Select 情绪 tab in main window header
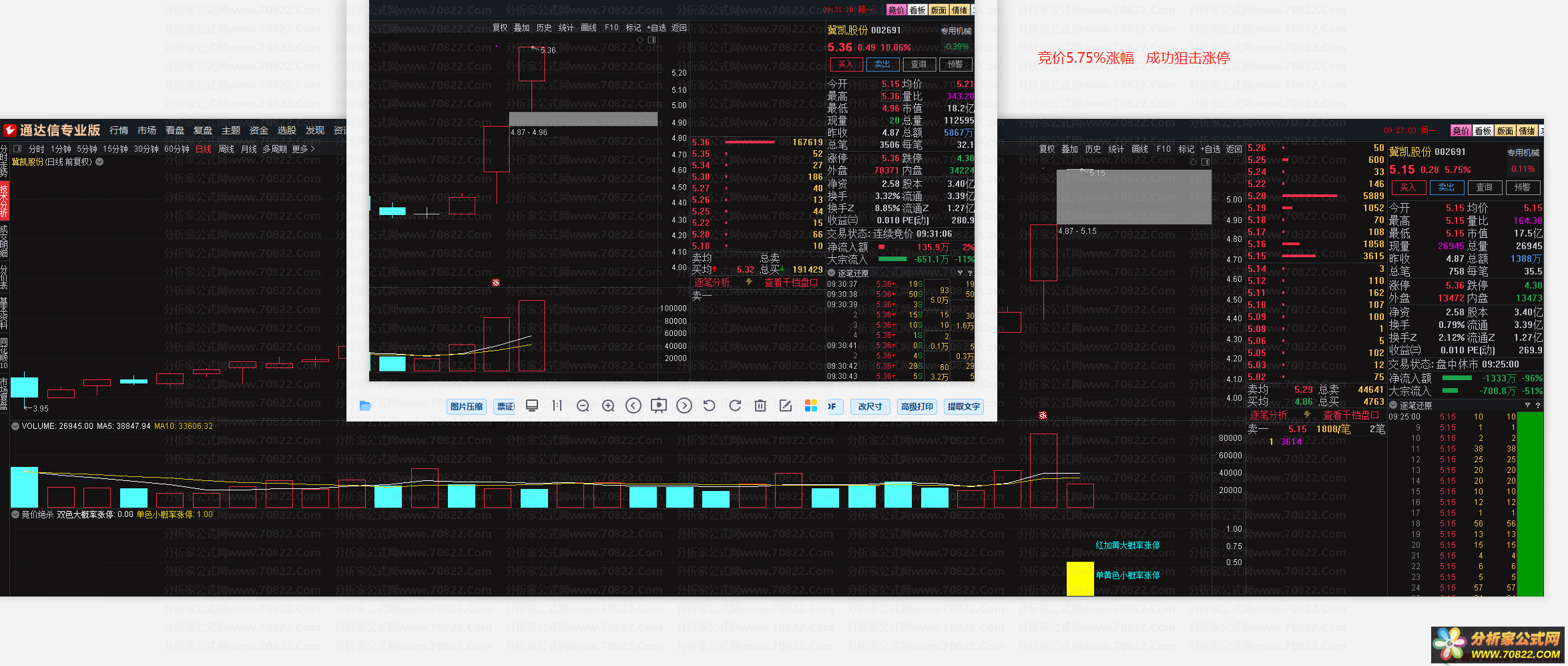The width and height of the screenshot is (1568, 666). coord(1527,131)
